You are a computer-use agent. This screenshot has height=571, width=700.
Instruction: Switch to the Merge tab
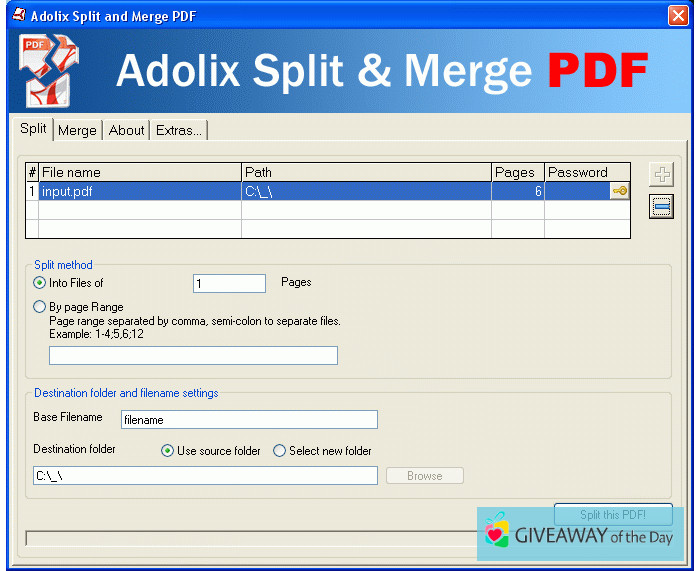(x=77, y=130)
